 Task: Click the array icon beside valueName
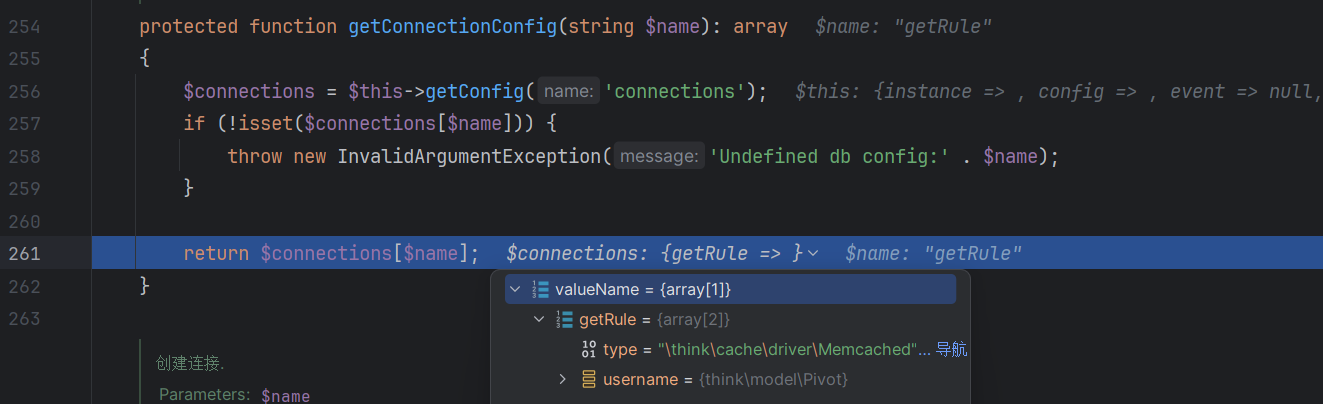(x=541, y=290)
